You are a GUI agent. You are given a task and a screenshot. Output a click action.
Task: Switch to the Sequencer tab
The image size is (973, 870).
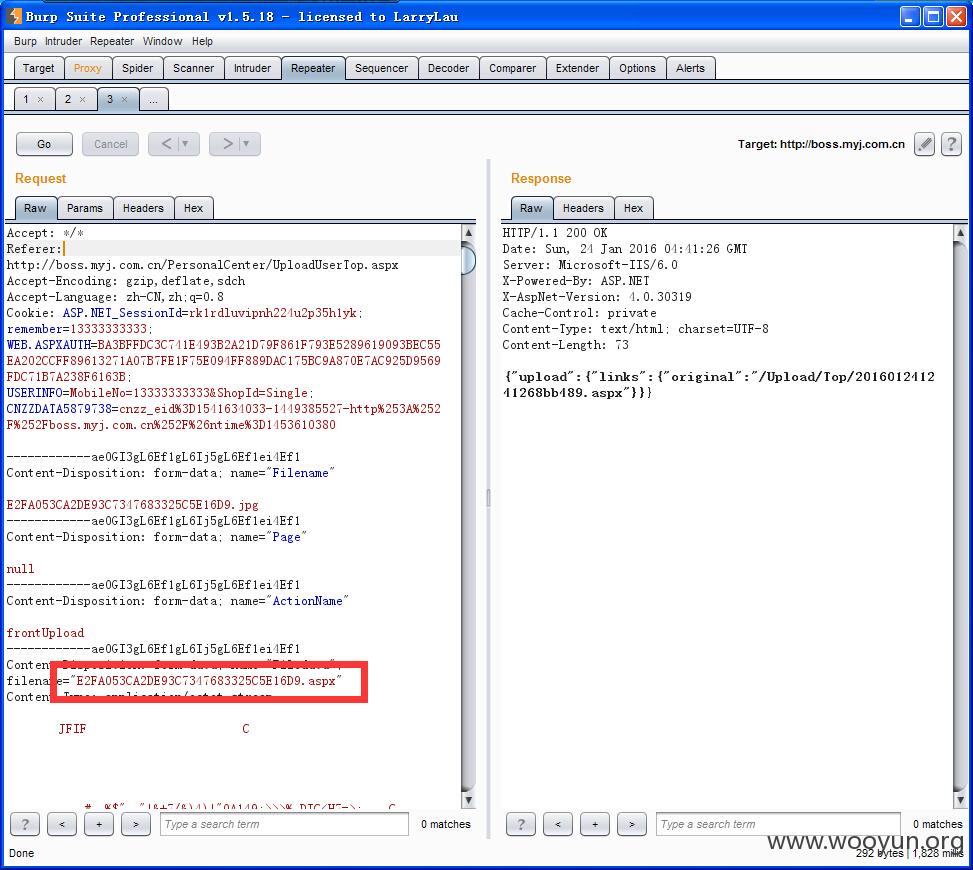[x=382, y=68]
